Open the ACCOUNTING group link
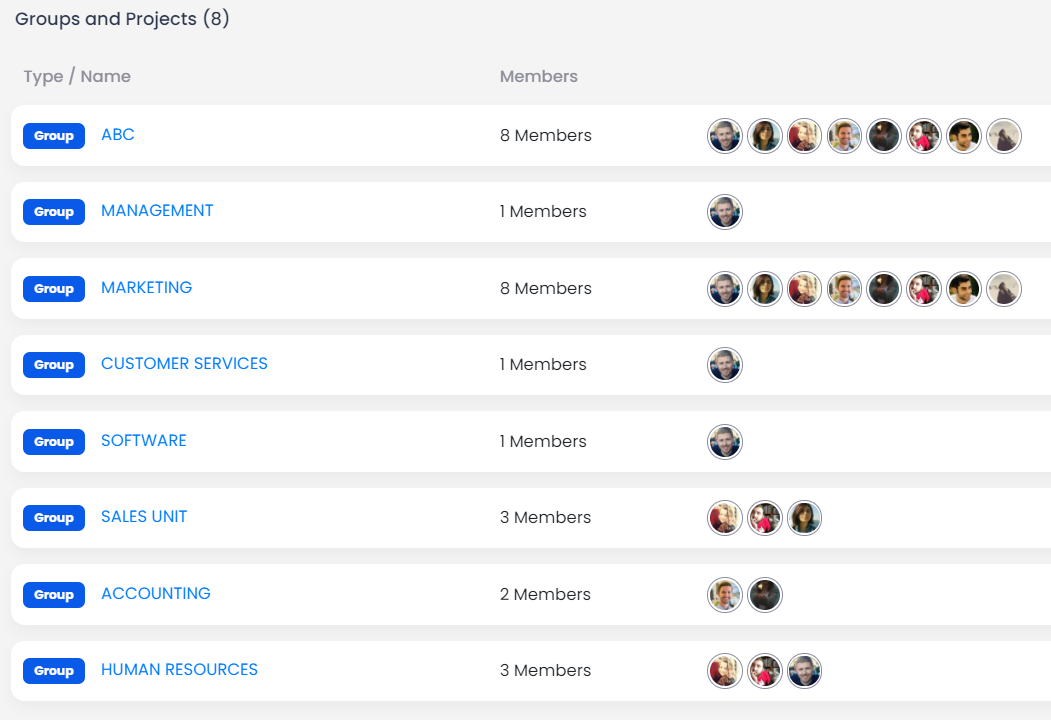The image size is (1051, 720). coord(156,594)
